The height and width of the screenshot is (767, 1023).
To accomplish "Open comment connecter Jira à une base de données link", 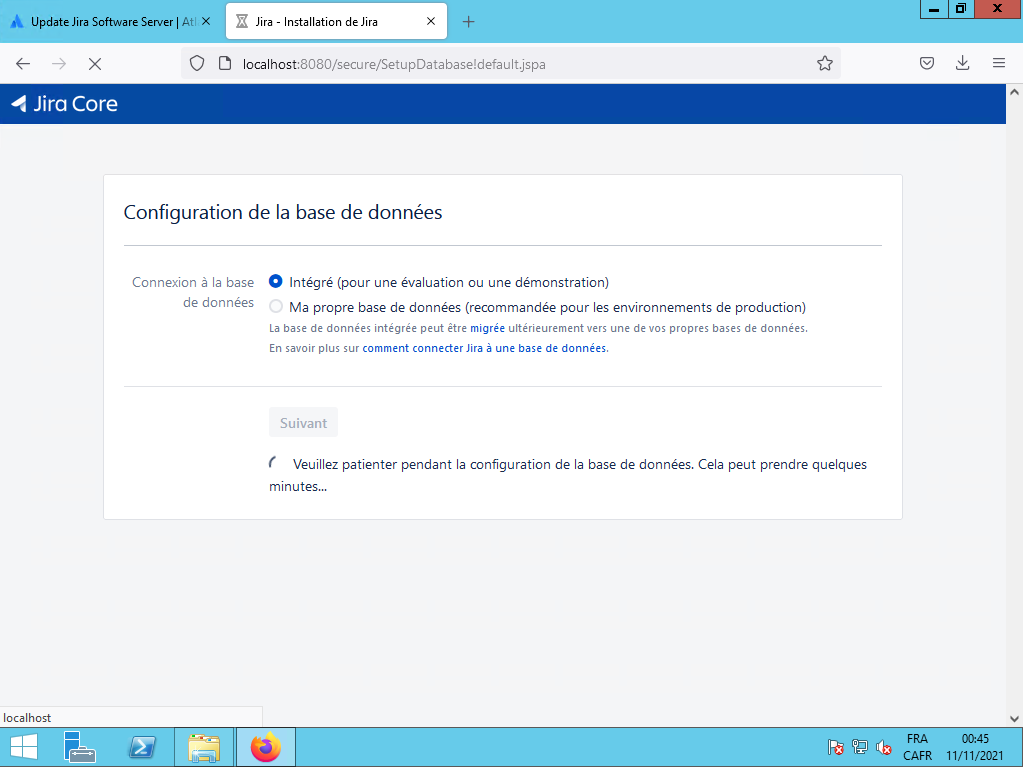I will click(484, 348).
